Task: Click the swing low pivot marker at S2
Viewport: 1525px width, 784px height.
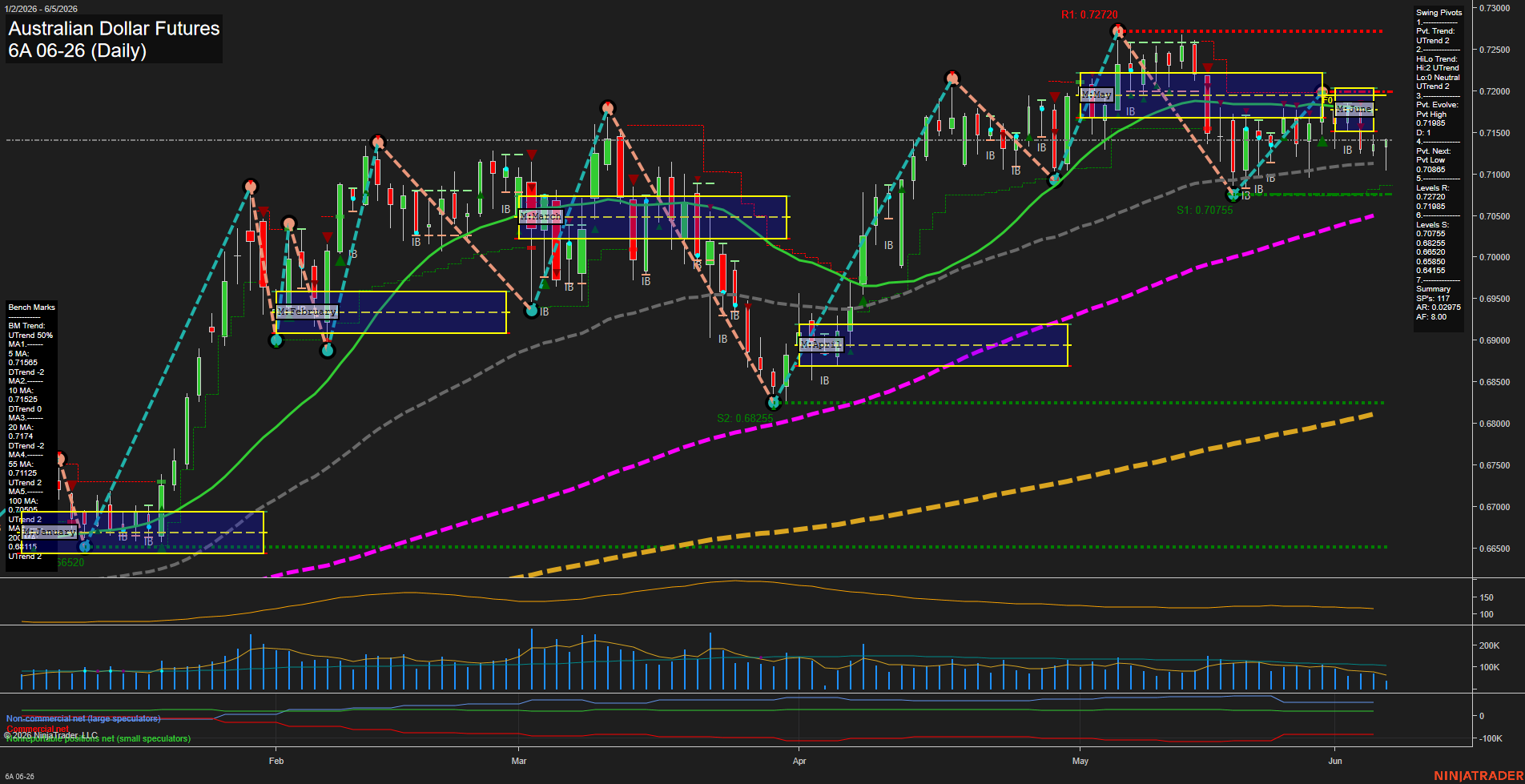Action: point(773,402)
